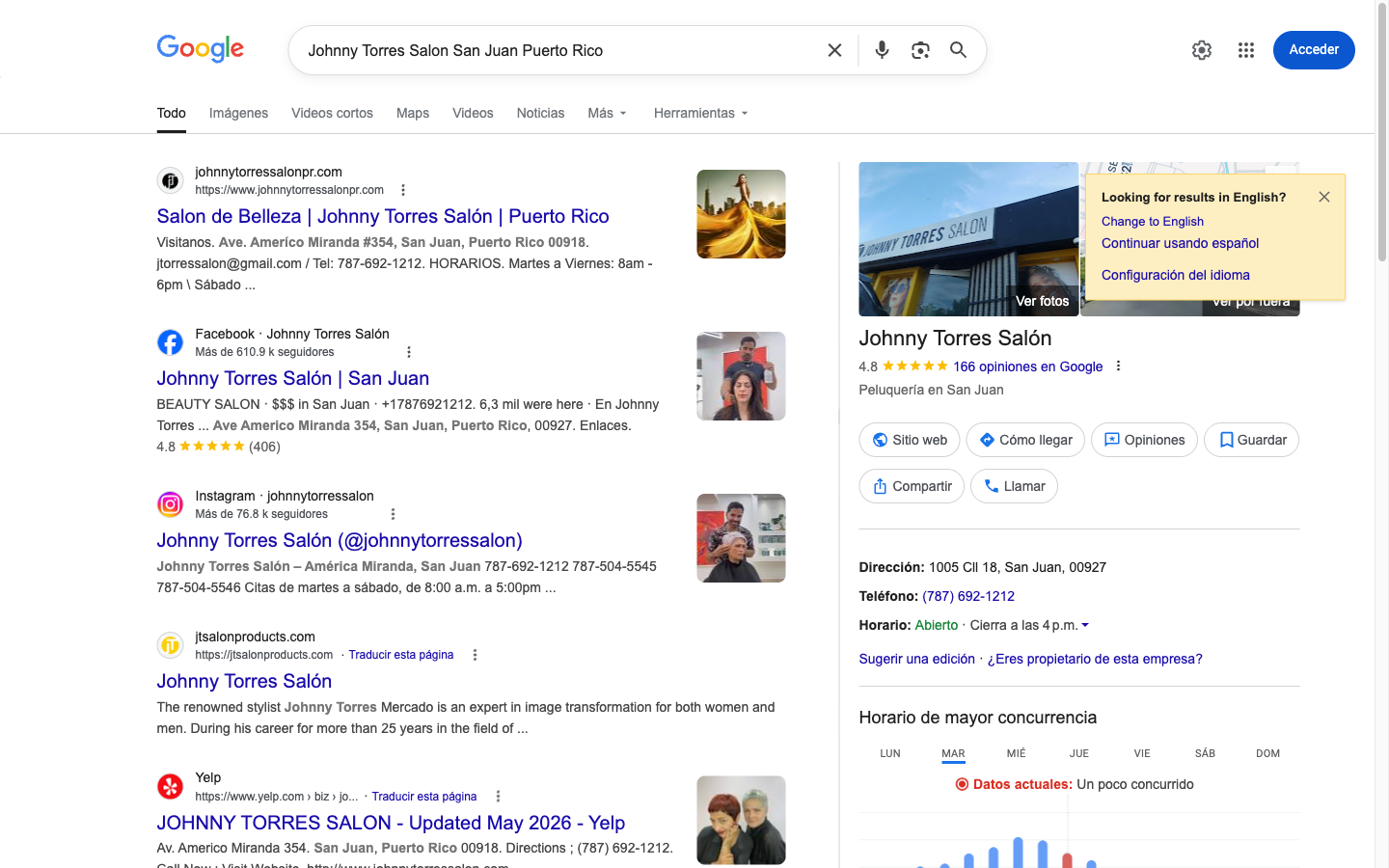Click the Facebook favicon in results
Screen dimensions: 1389x868
pyautogui.click(x=170, y=342)
